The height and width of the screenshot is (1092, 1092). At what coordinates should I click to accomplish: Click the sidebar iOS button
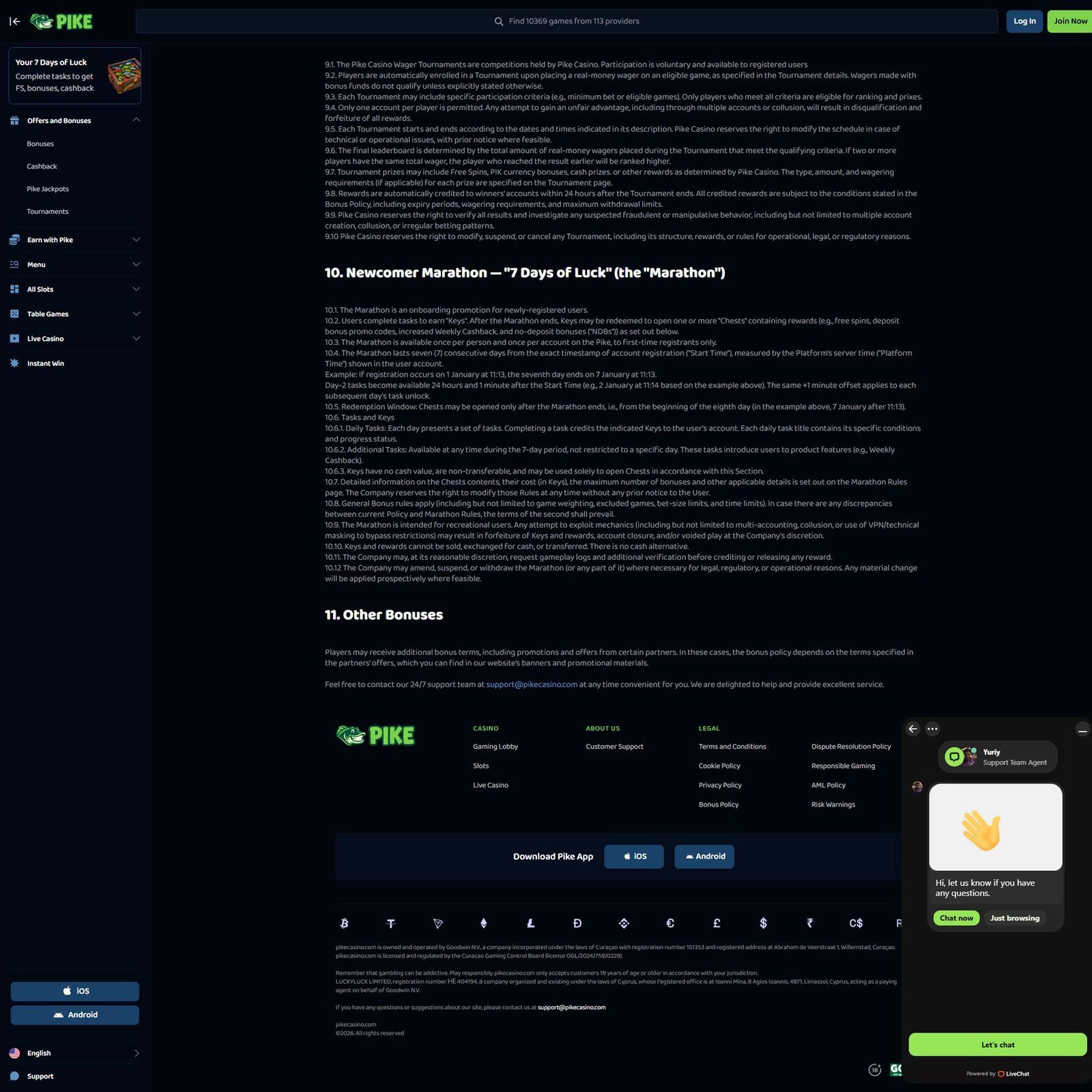tap(75, 991)
